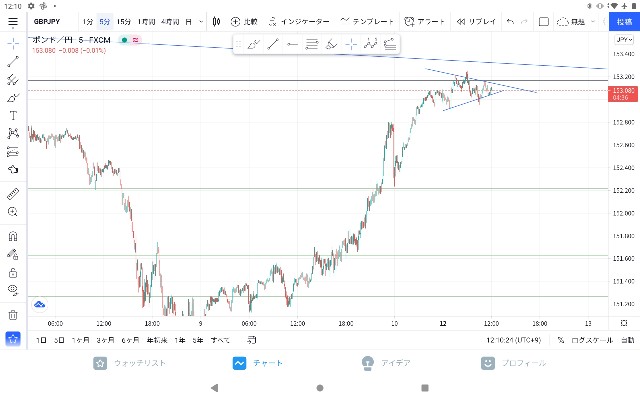
Task: Toggle the favorites star toolbar button
Action: tap(13, 339)
